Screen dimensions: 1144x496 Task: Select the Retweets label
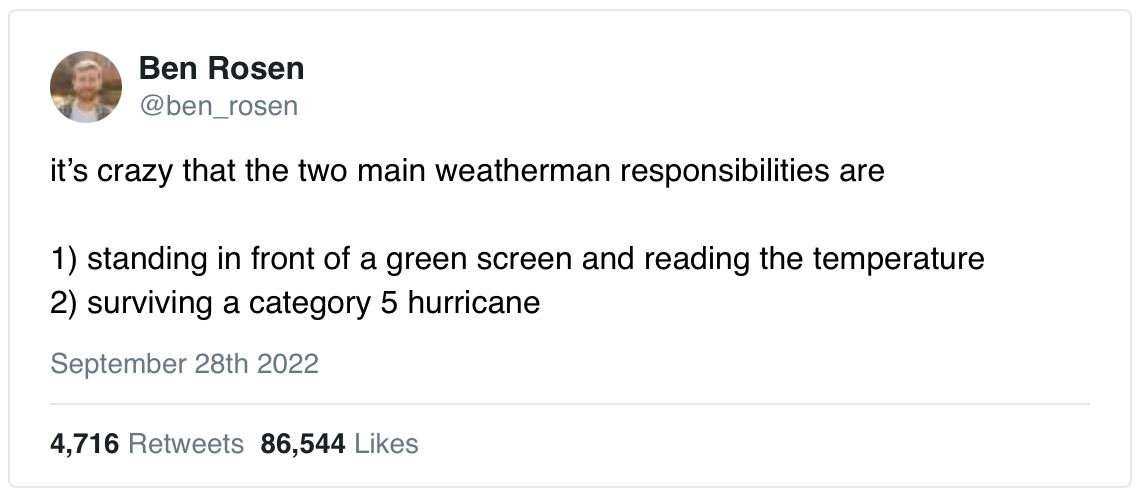coord(186,443)
